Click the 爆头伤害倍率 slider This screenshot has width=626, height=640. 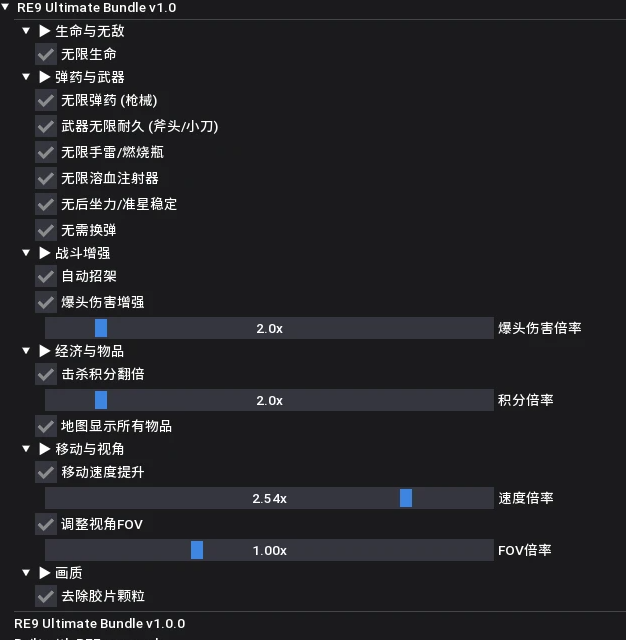(x=269, y=328)
